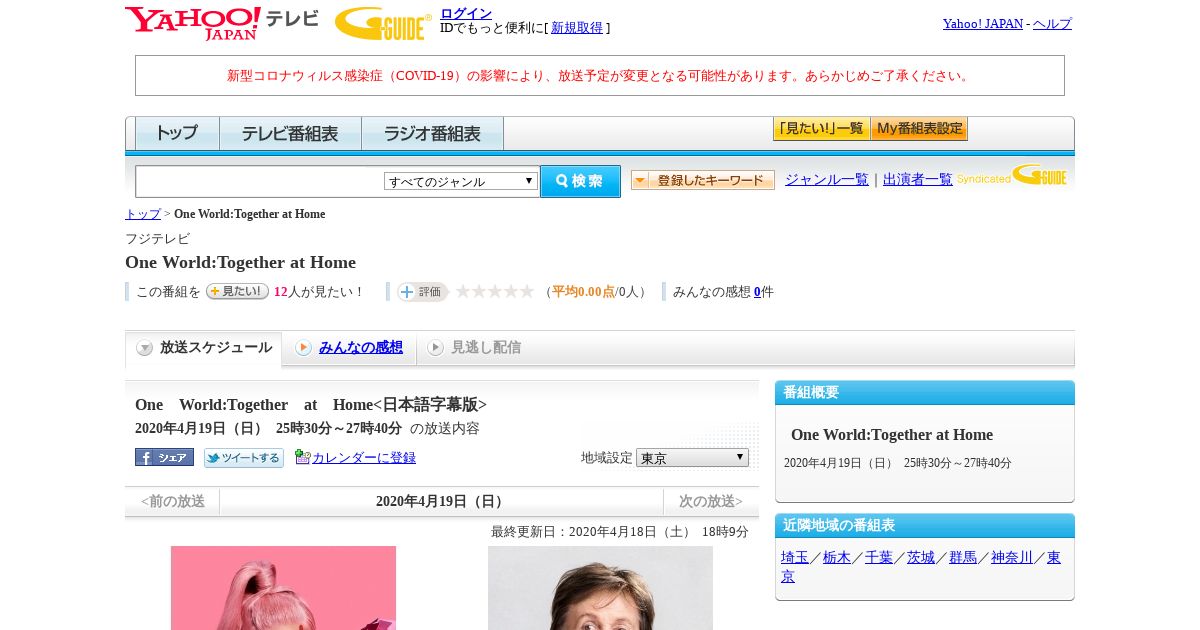Screen dimensions: 1200x630
Task: Switch to the ラジオ番組表 tab
Action: coord(432,133)
